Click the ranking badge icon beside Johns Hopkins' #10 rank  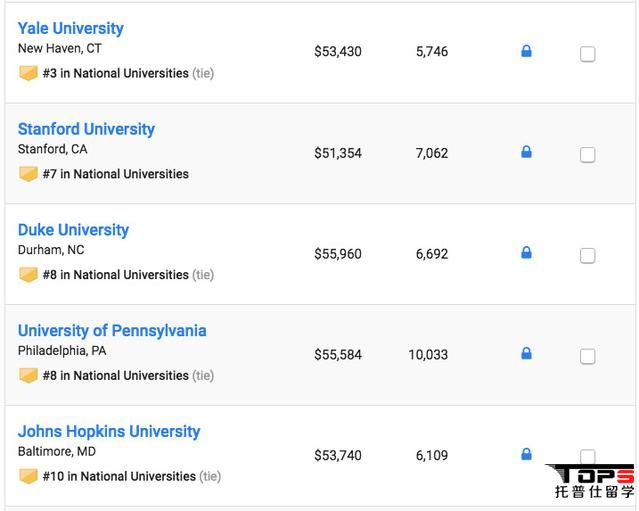[28, 477]
